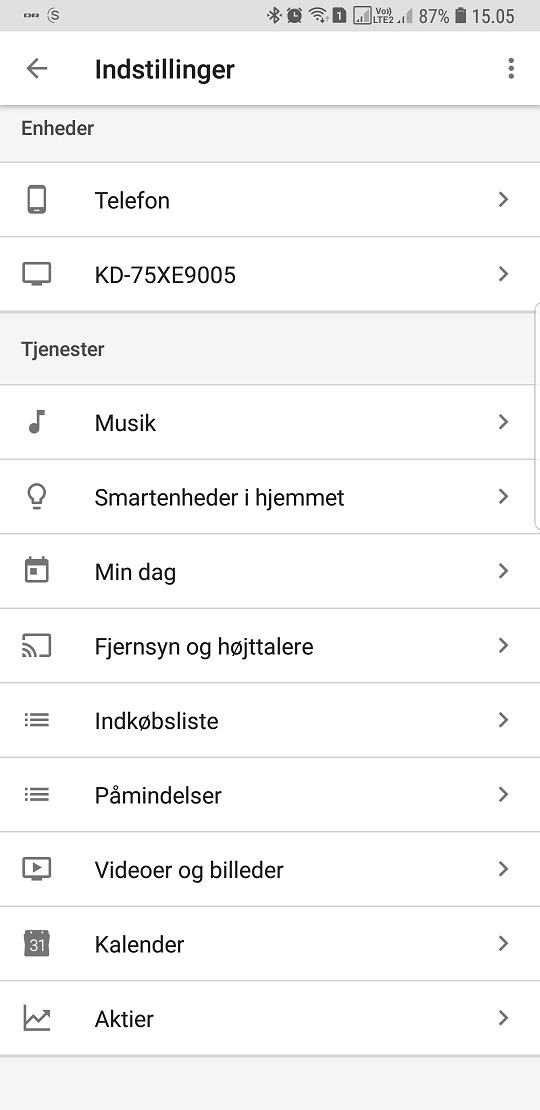Open the KD-75XE9005 device settings
540x1110 pixels.
click(270, 274)
